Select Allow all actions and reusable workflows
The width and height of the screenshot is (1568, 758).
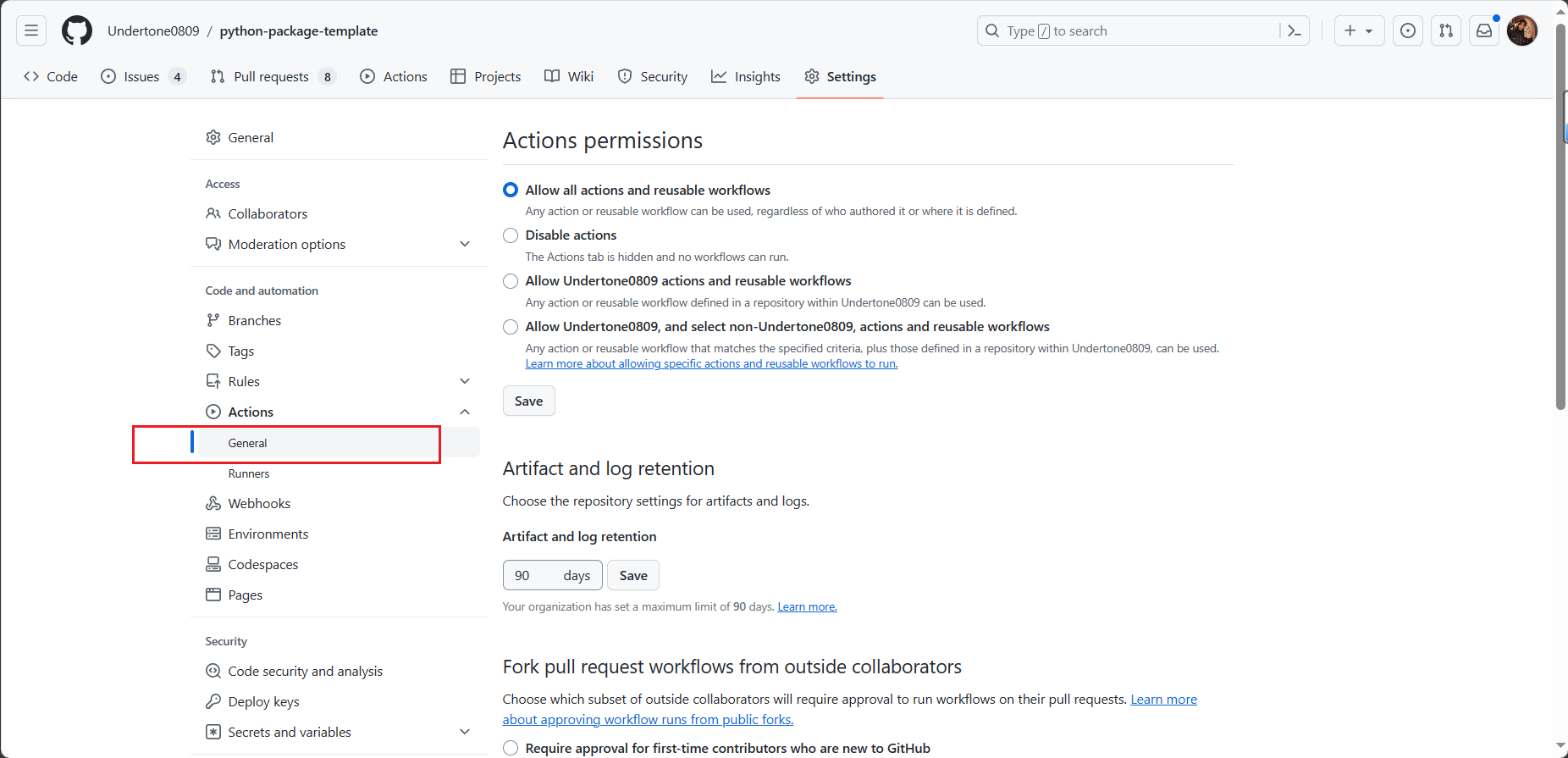click(x=511, y=190)
